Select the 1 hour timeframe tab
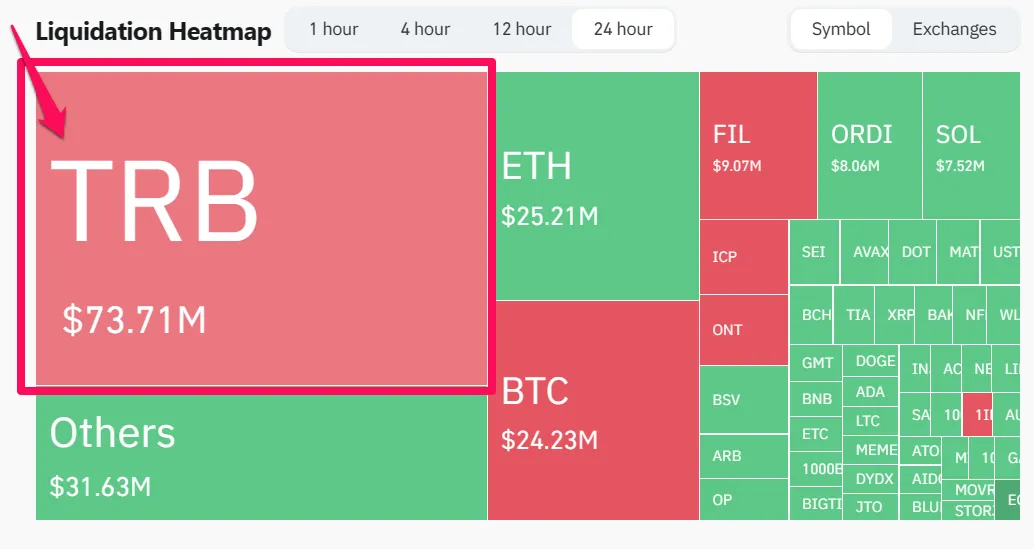 click(334, 29)
